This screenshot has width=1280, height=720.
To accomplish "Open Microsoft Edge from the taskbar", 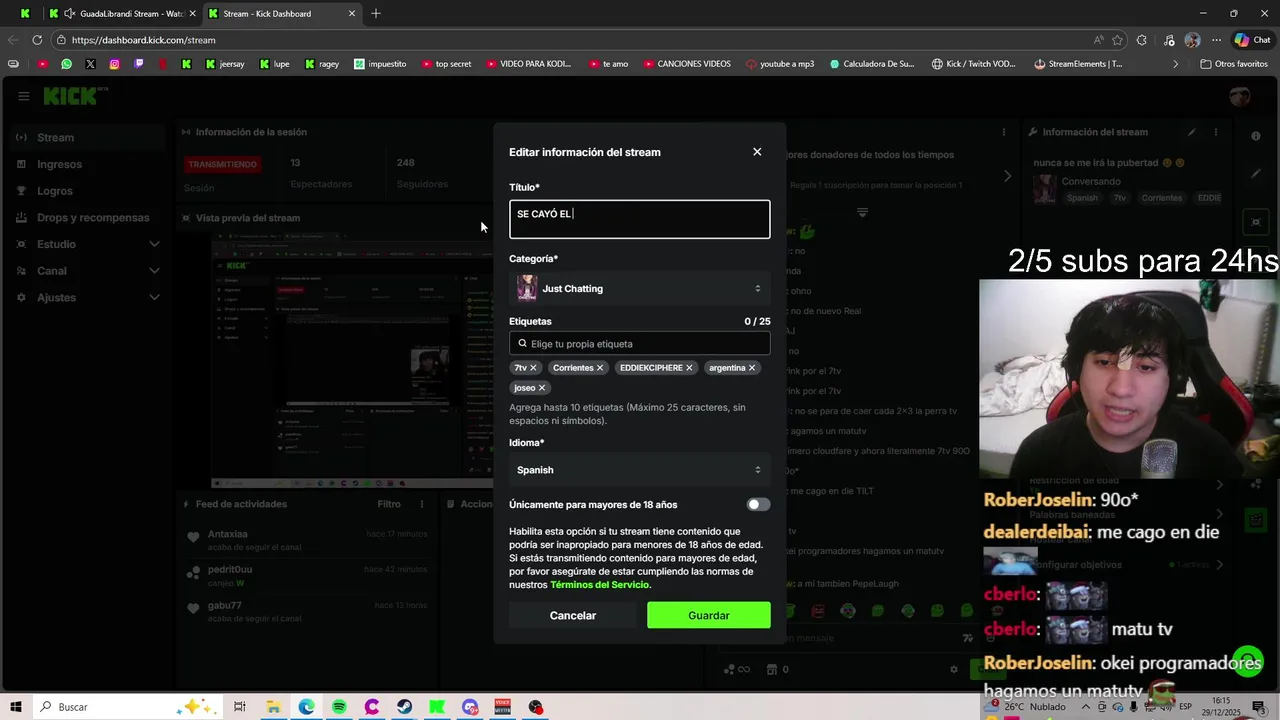I will coord(306,707).
